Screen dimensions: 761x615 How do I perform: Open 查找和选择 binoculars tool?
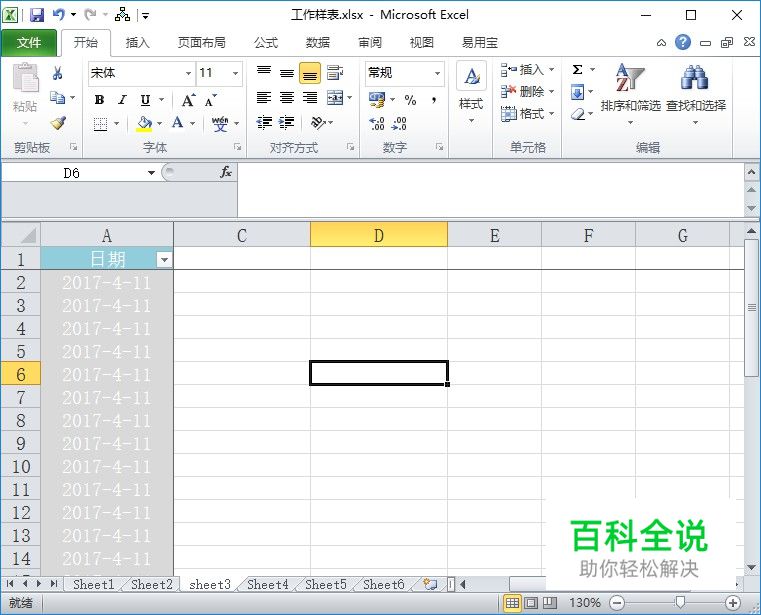pyautogui.click(x=695, y=92)
